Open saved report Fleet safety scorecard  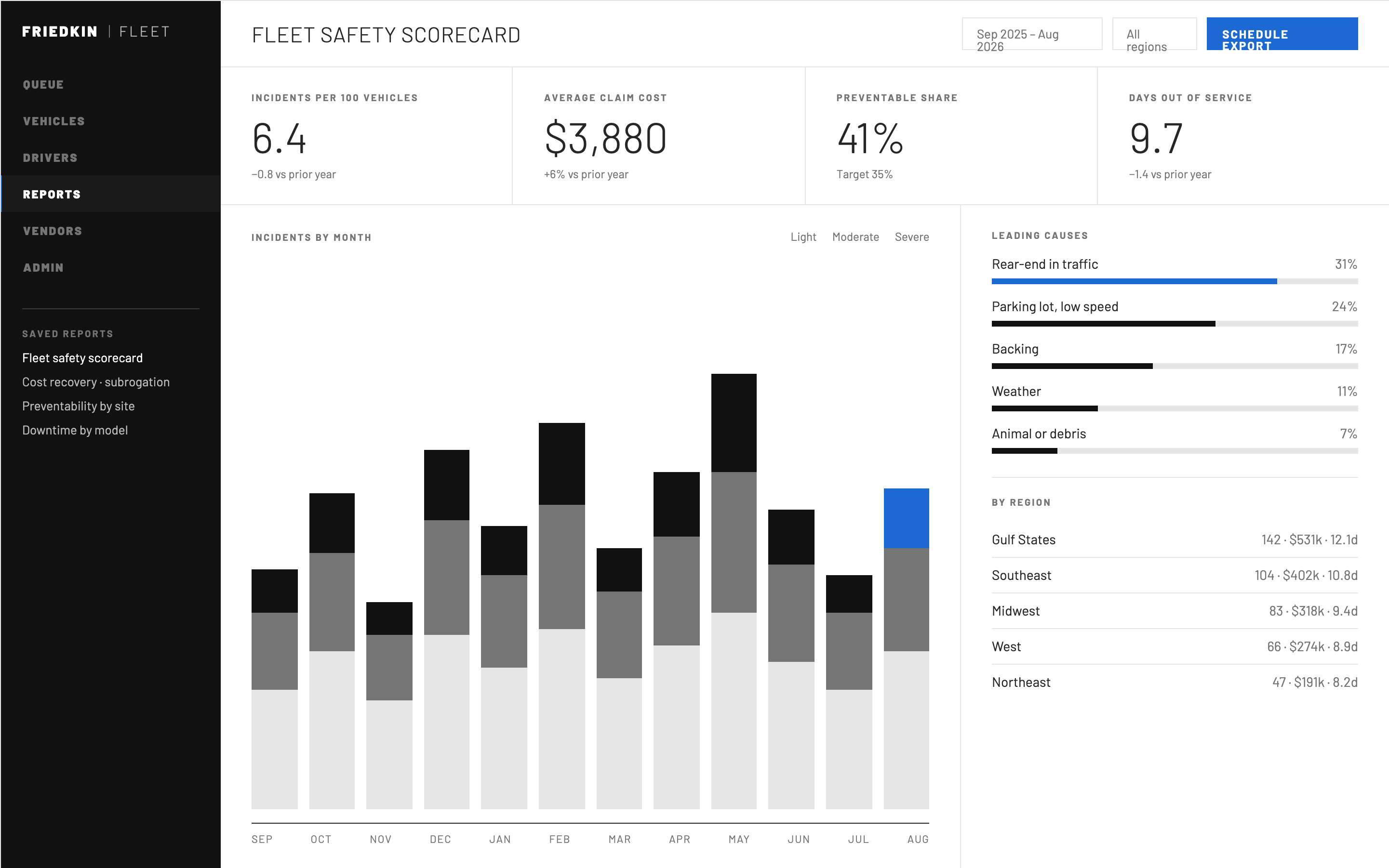pos(82,358)
